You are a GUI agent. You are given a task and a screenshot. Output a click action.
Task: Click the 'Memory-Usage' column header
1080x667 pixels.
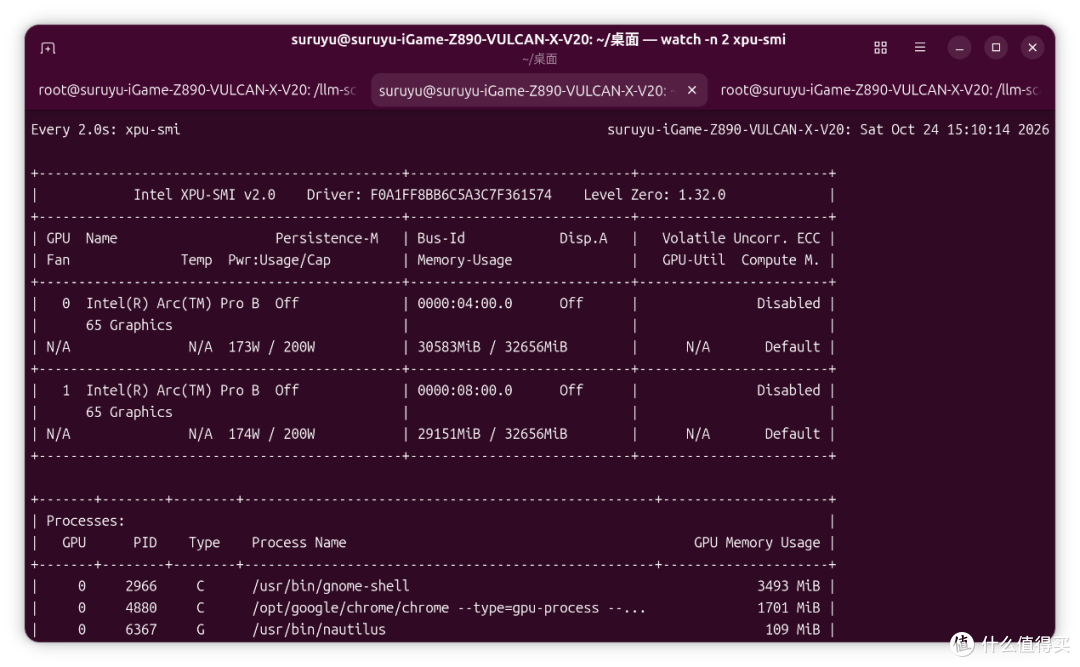click(464, 260)
